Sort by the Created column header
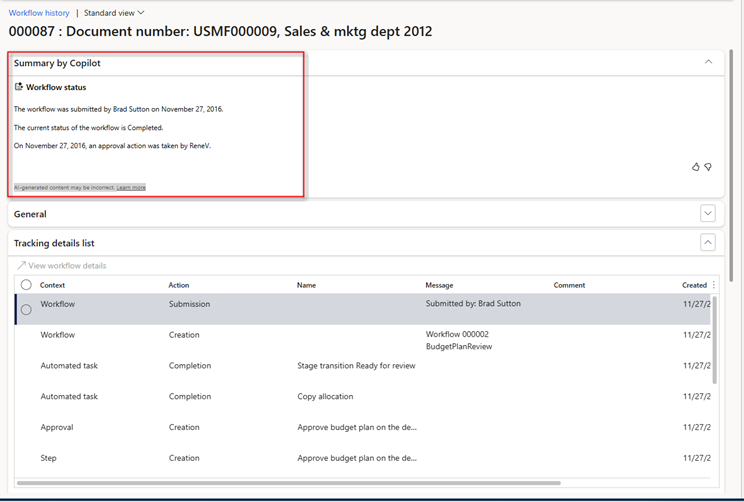 (695, 285)
